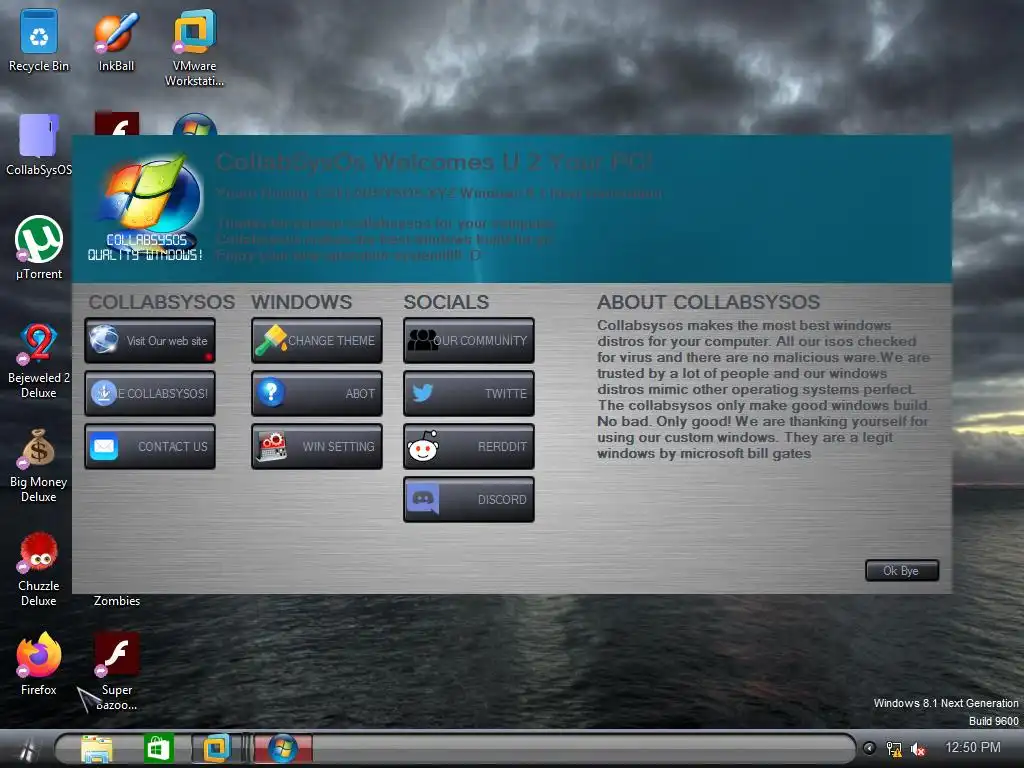Dismiss the welcome window with Ok Bye
The image size is (1024, 768).
[x=902, y=570]
